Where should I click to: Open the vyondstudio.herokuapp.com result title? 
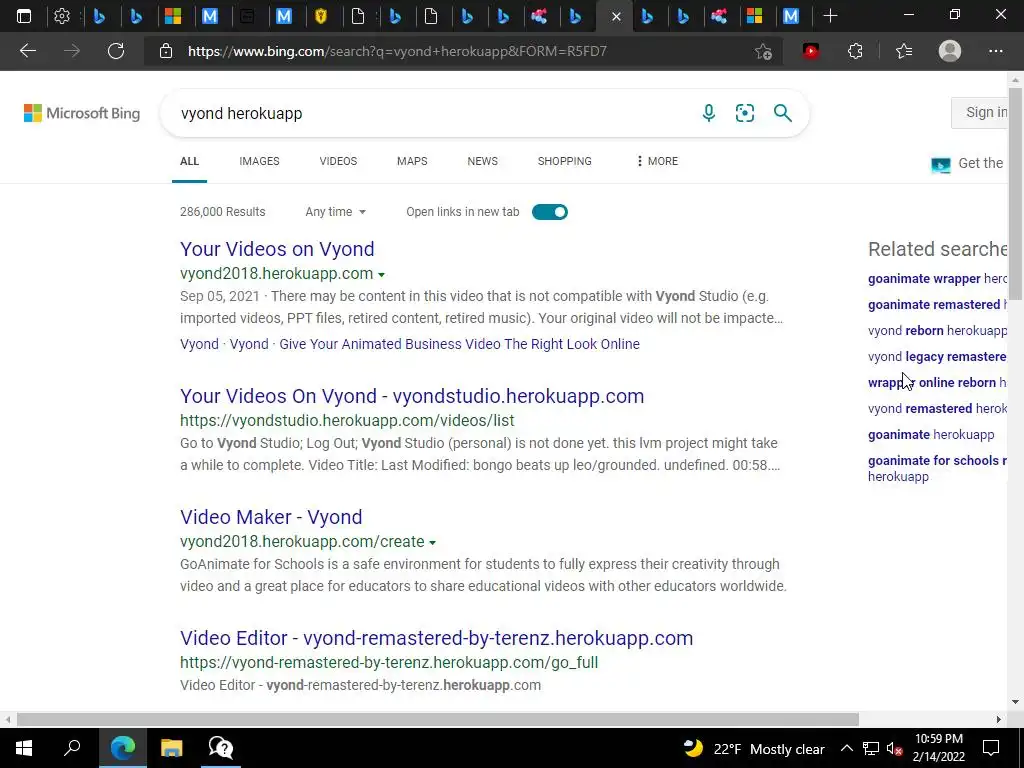pyautogui.click(x=412, y=396)
